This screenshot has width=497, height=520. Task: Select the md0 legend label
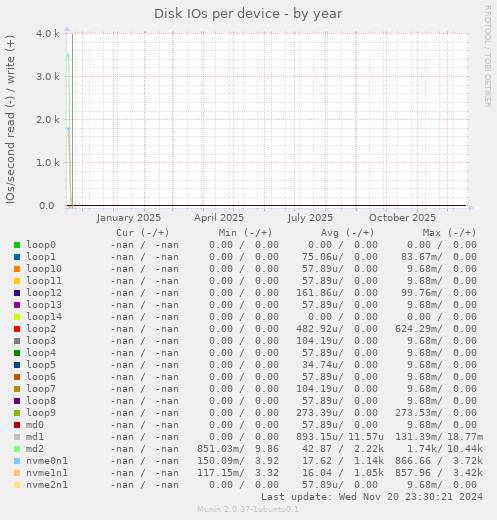click(x=35, y=425)
